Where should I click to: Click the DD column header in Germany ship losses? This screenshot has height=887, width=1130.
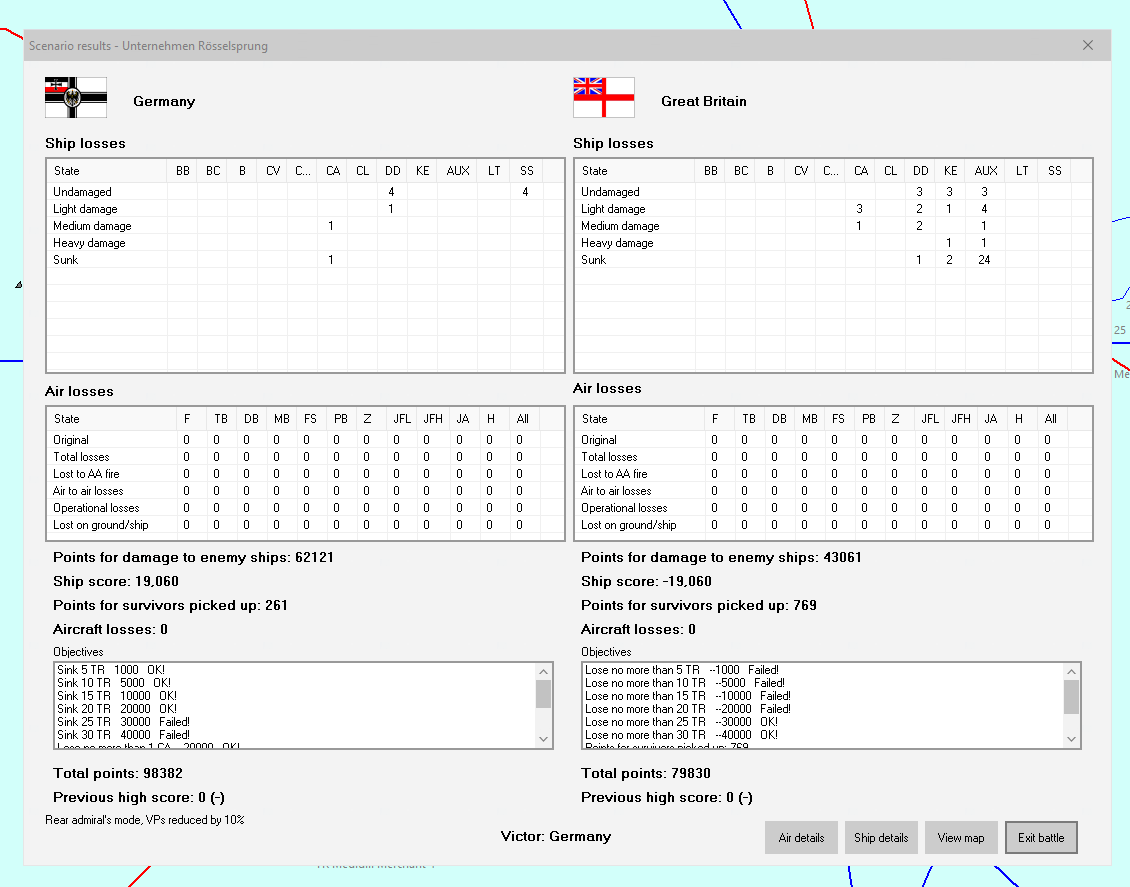(x=392, y=171)
